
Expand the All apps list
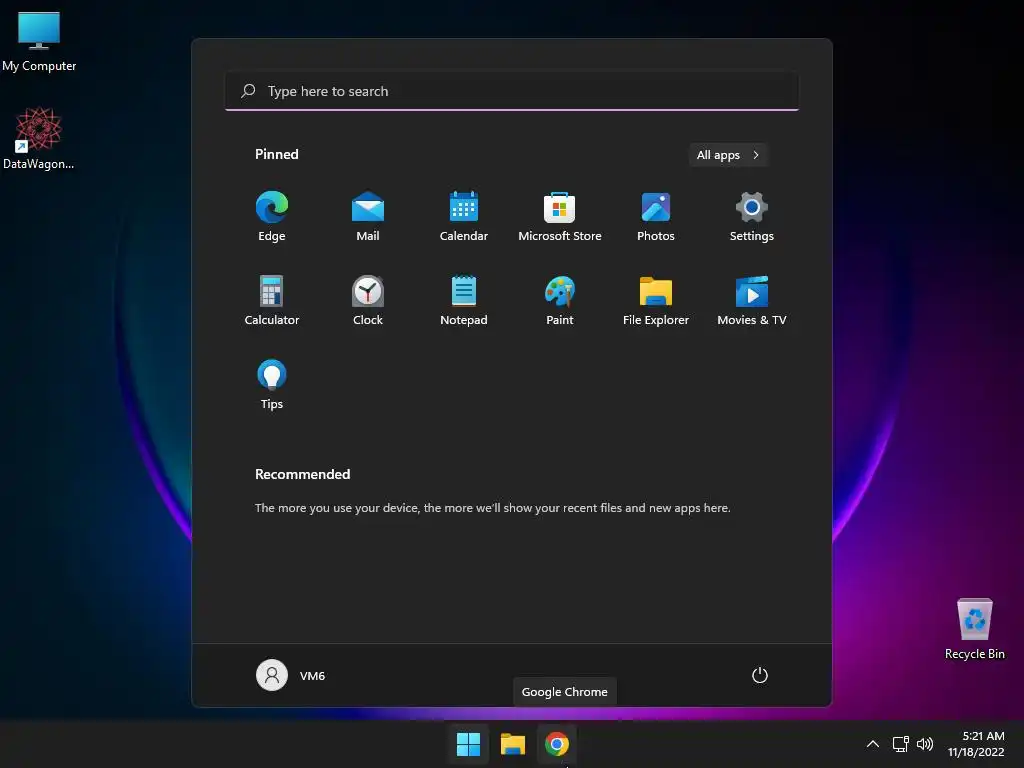click(x=728, y=155)
